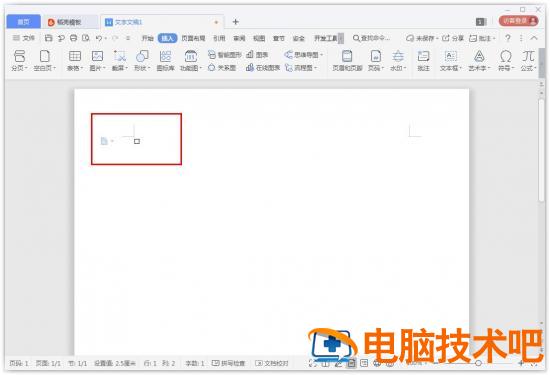The image size is (550, 375).
Task: Switch to the 章节 (Section) tab
Action: (x=279, y=38)
